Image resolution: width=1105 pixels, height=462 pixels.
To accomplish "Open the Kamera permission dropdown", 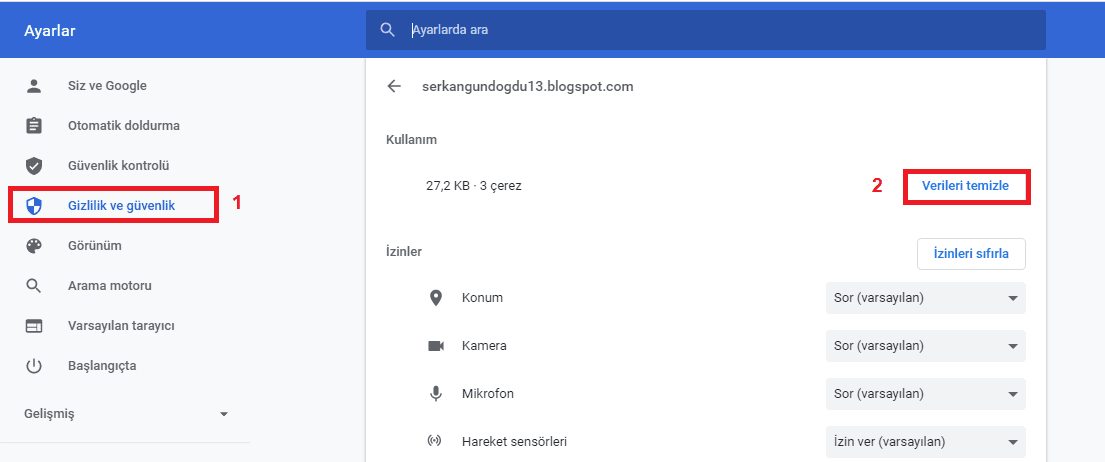I will pos(925,346).
